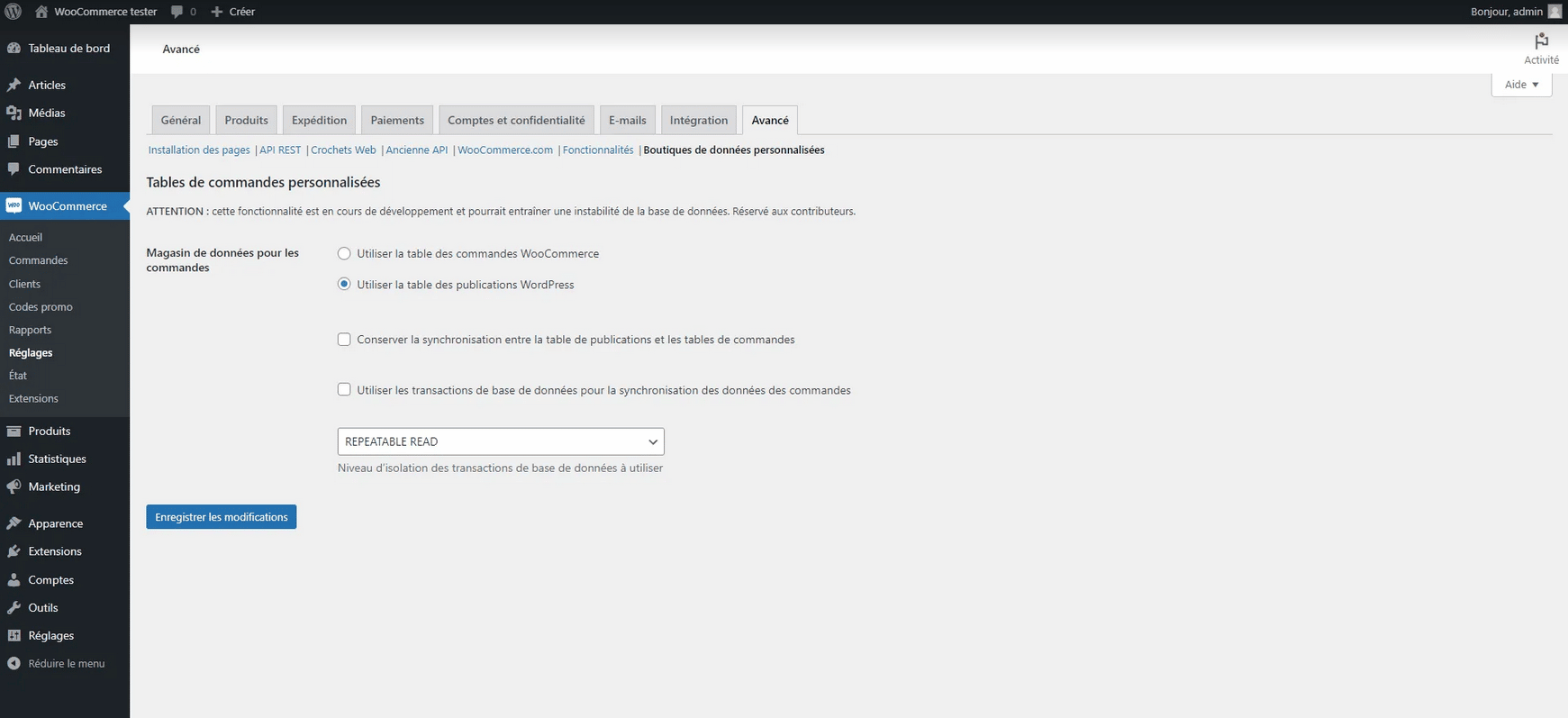Image resolution: width=1568 pixels, height=718 pixels.
Task: Click Créer in the admin bar
Action: click(x=242, y=12)
